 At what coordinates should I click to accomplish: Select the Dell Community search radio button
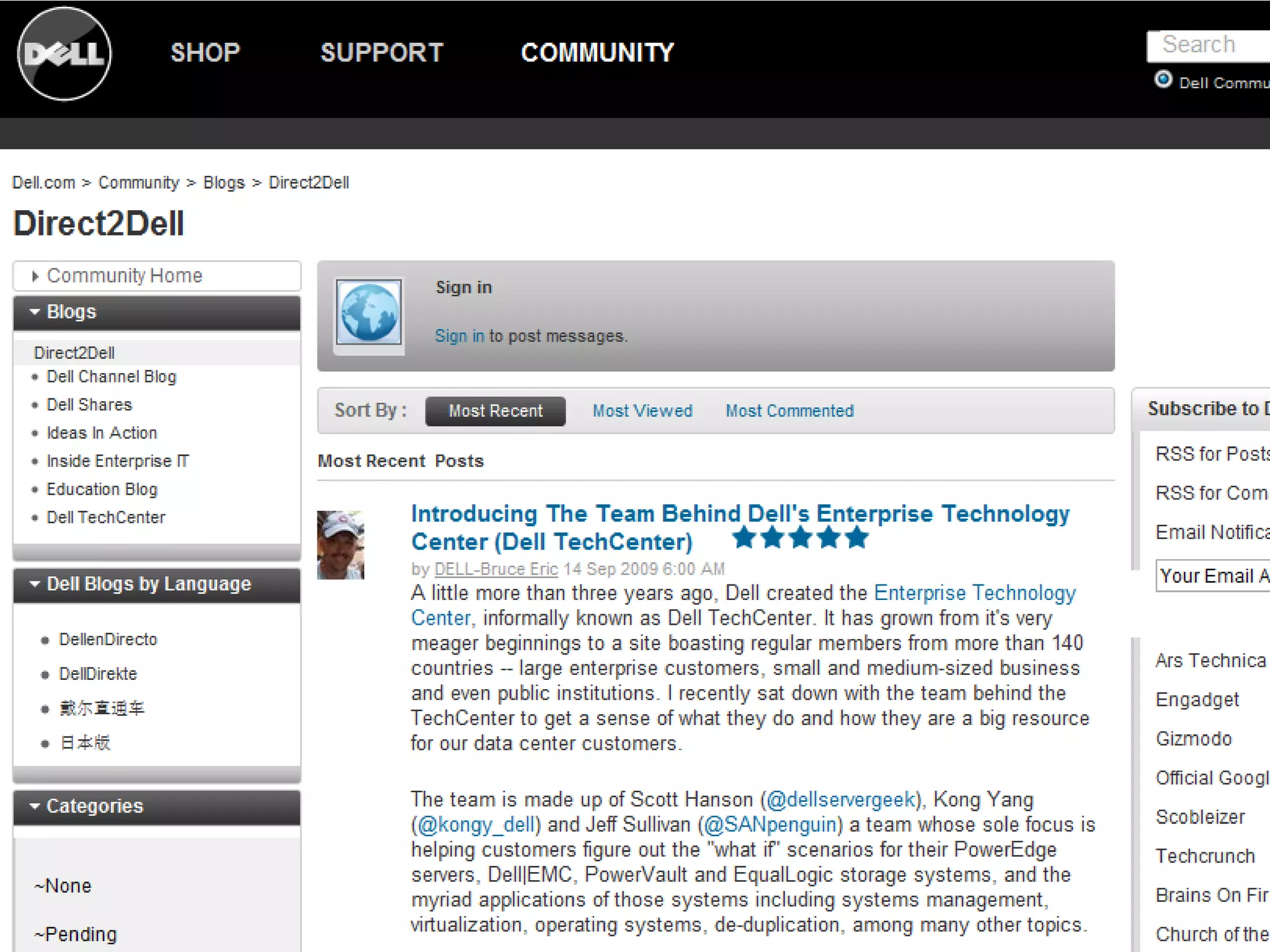click(1163, 80)
